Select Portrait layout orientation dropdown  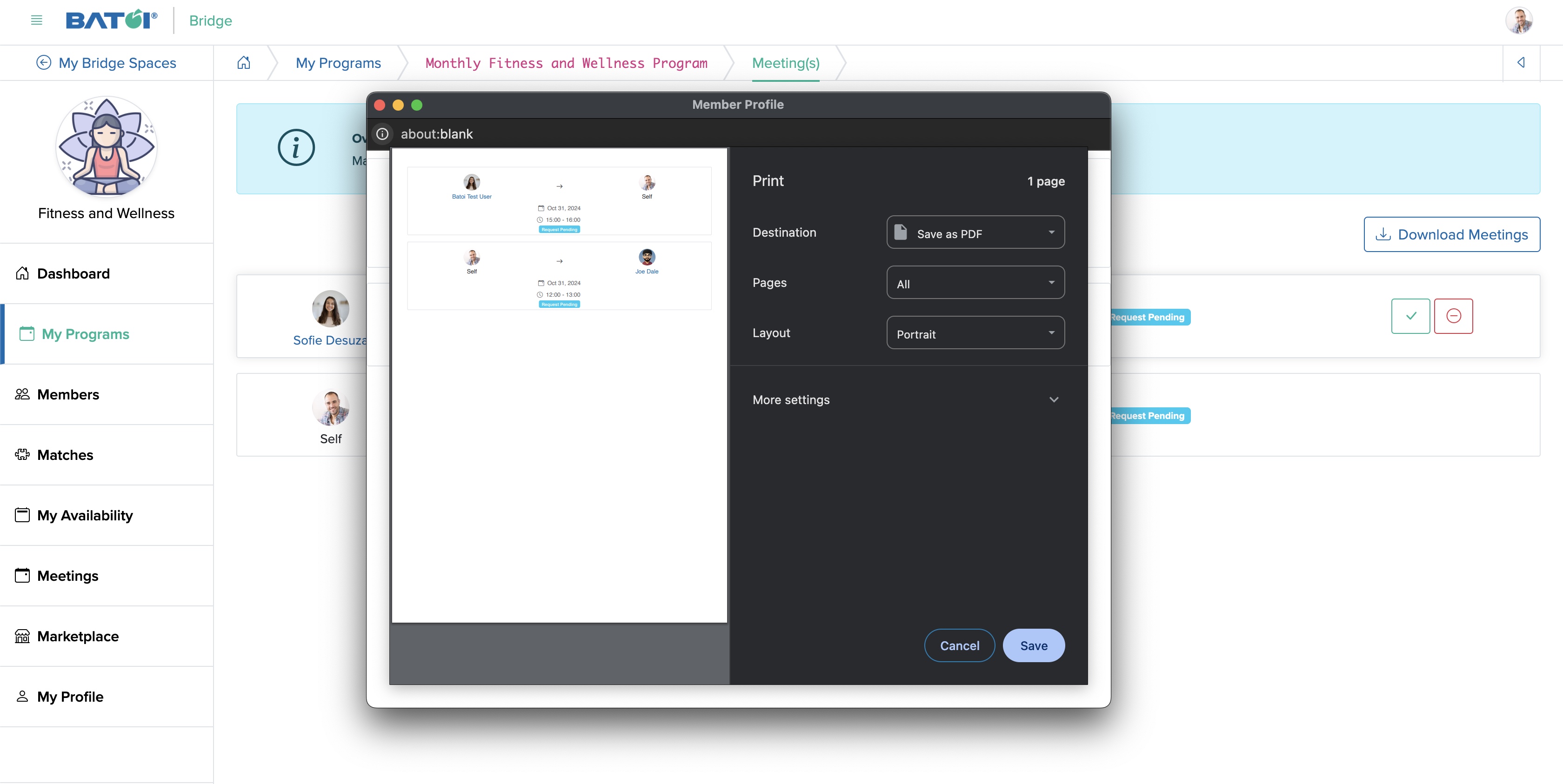tap(975, 333)
